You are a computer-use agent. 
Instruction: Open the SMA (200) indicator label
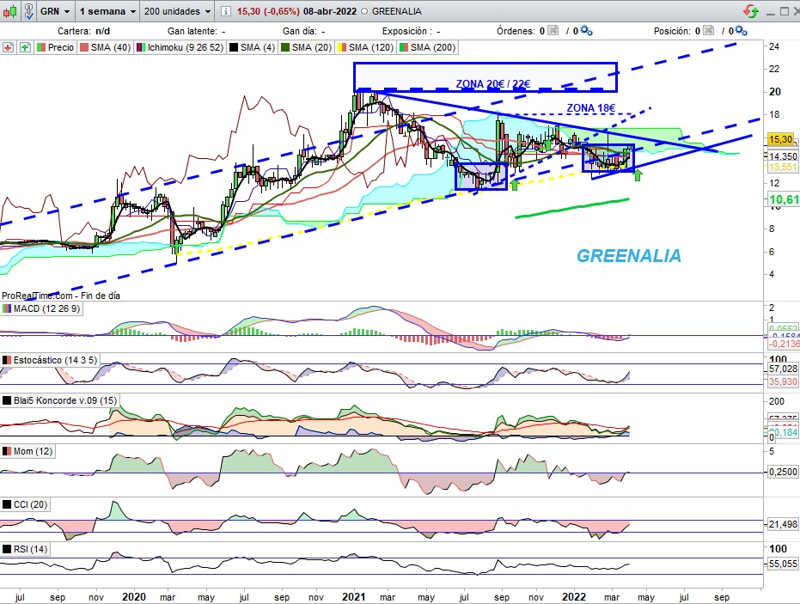point(427,47)
